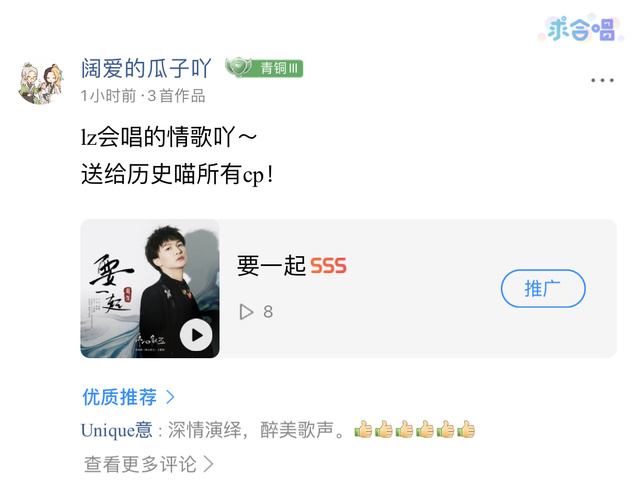Tap the 要一起 song title

[x=271, y=266]
